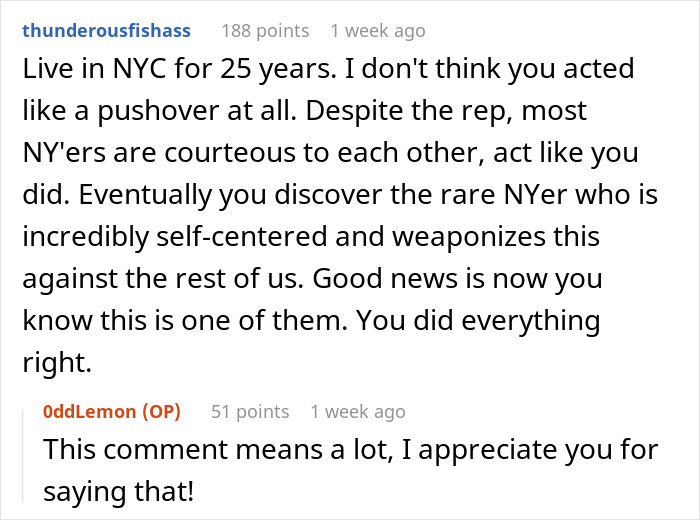Screen dimensions: 700x520
Task: Click the phrase 'Good news' in comment
Action: click(x=385, y=279)
